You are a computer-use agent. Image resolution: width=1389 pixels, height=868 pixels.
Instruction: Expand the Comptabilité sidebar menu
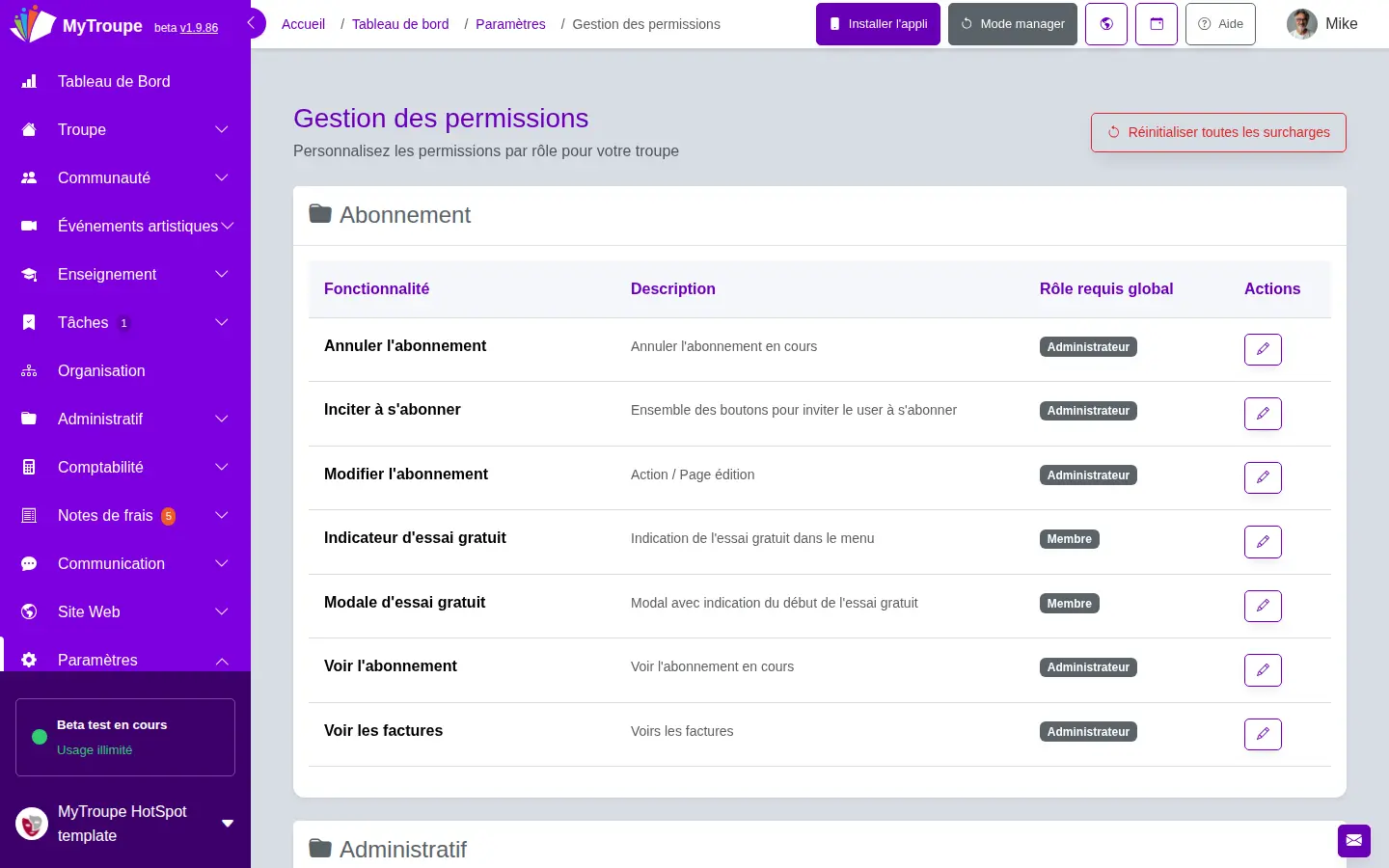tap(222, 468)
